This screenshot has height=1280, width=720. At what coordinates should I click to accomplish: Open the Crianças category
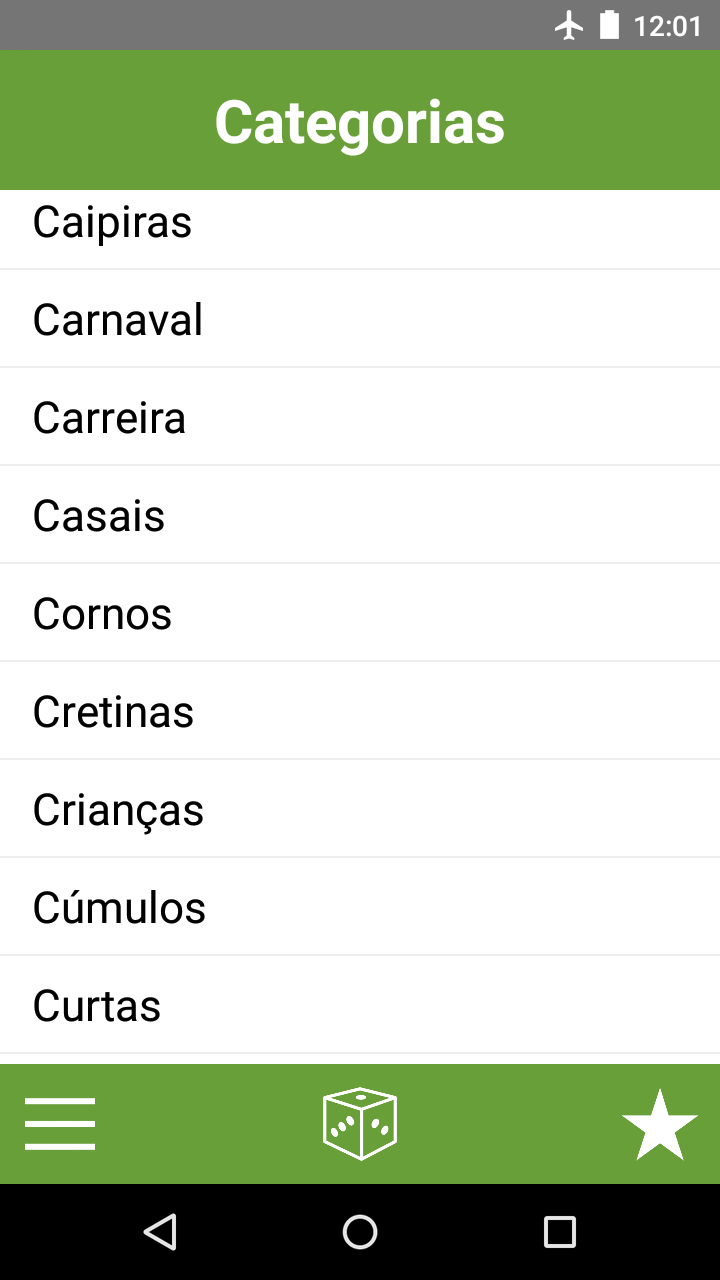tap(360, 809)
